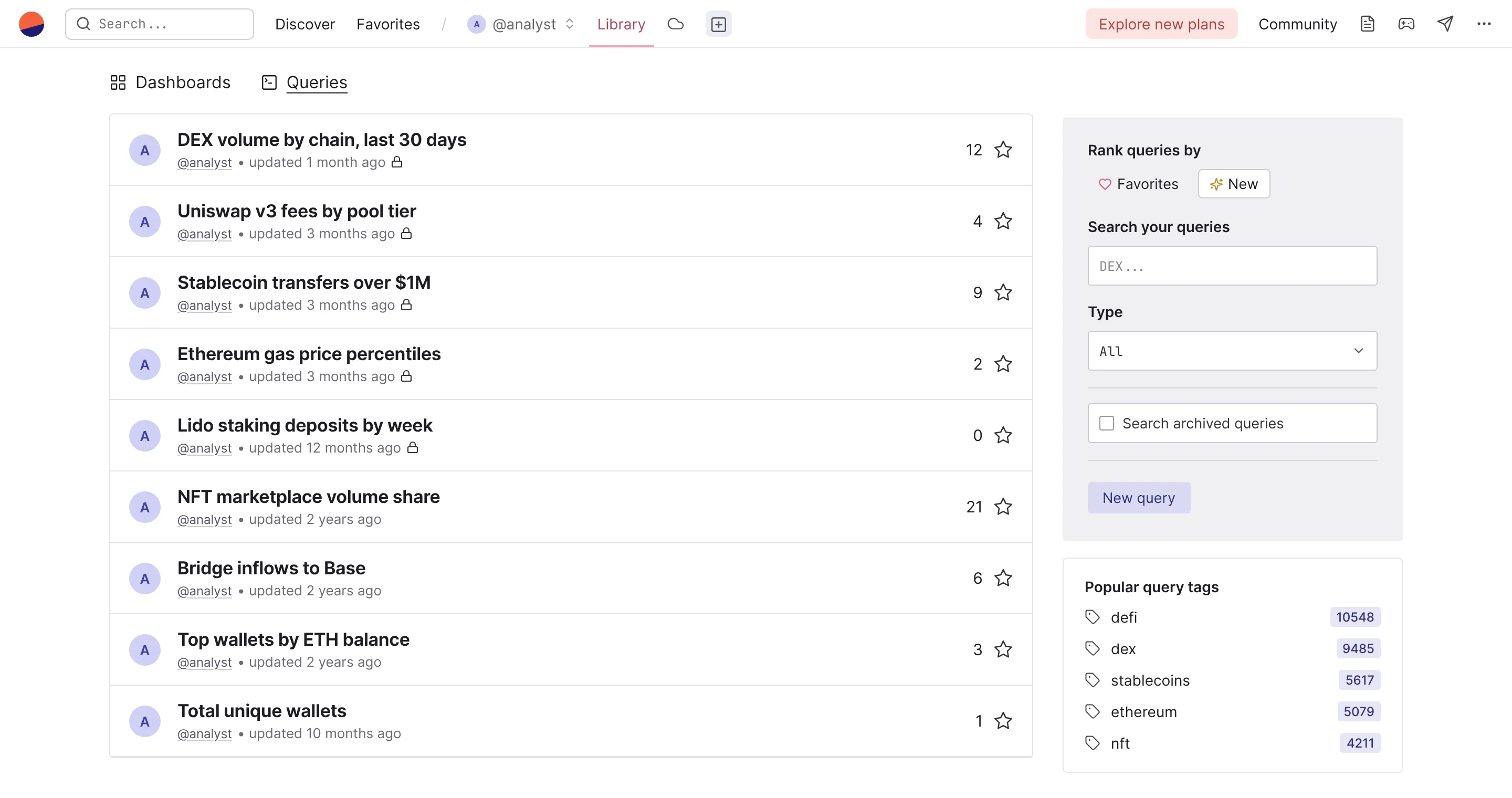The height and width of the screenshot is (798, 1512).
Task: Open the docs document icon
Action: [1367, 24]
